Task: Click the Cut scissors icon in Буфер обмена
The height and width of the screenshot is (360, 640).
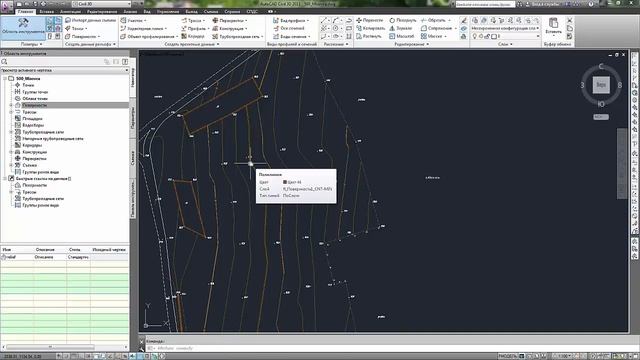Action: pos(570,20)
